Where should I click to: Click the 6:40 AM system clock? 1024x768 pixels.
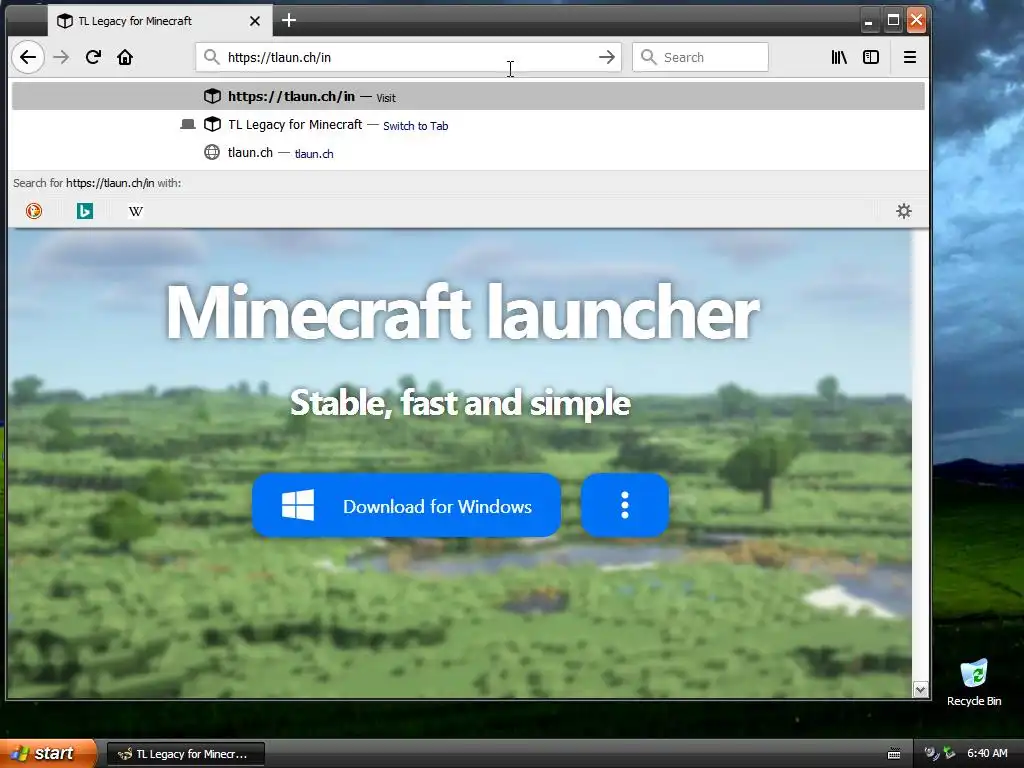point(987,754)
